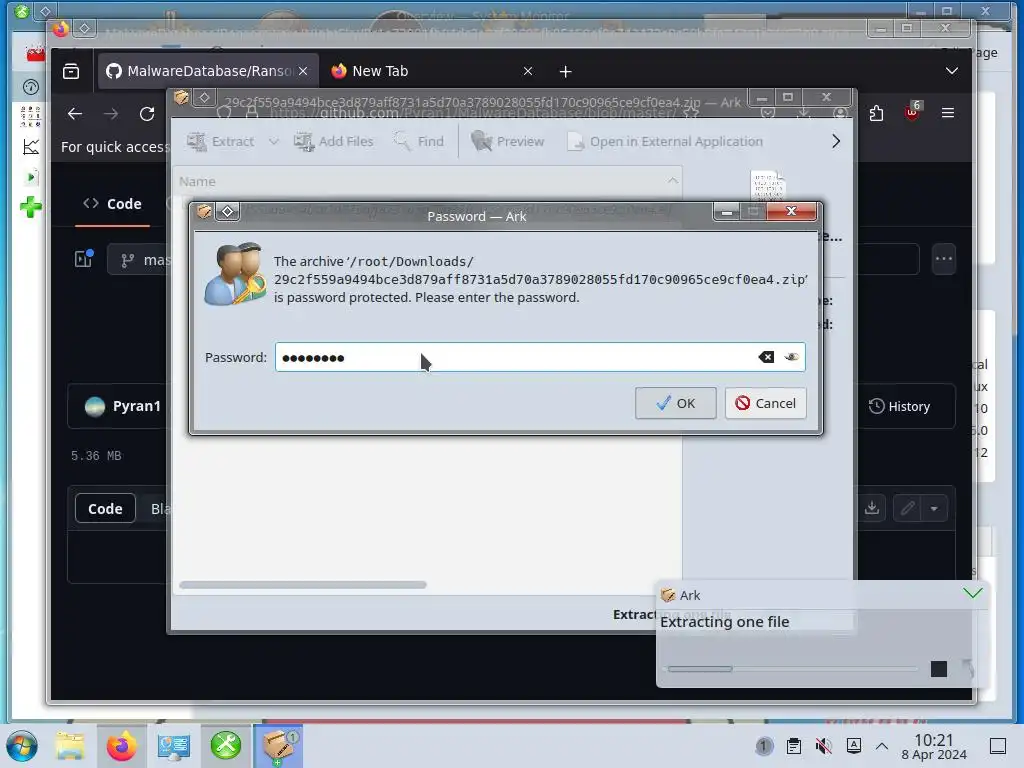Click the Ark extraction progress bar
This screenshot has height=768, width=1024.
pyautogui.click(x=792, y=669)
